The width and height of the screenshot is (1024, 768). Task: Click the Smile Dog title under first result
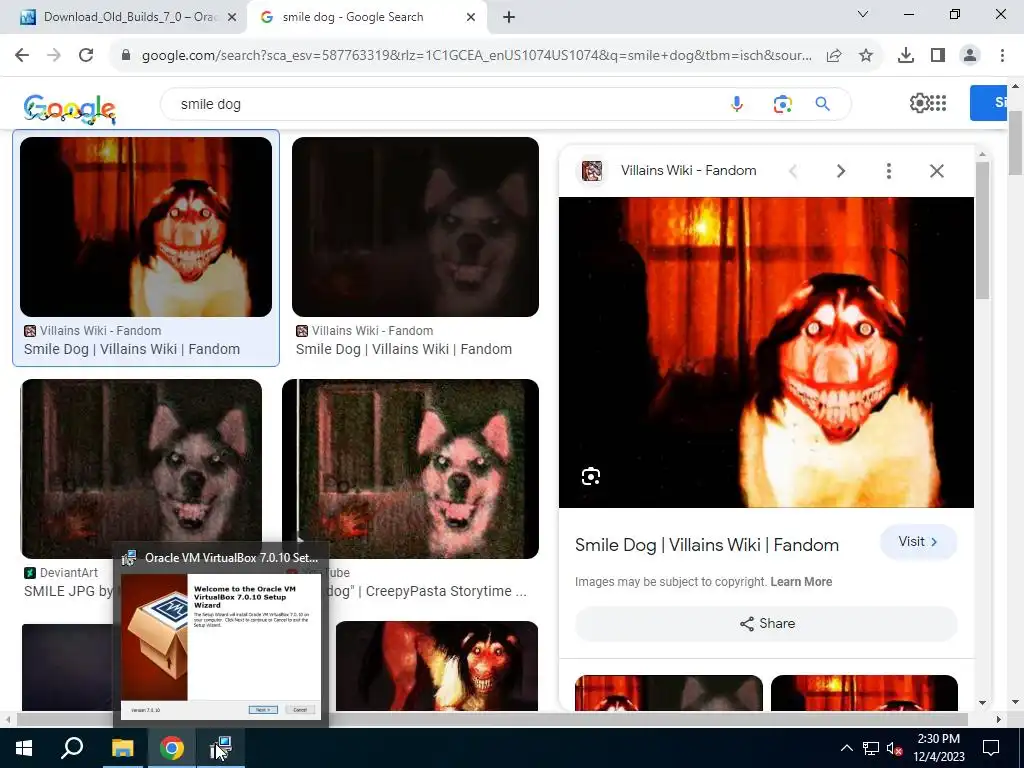click(132, 349)
